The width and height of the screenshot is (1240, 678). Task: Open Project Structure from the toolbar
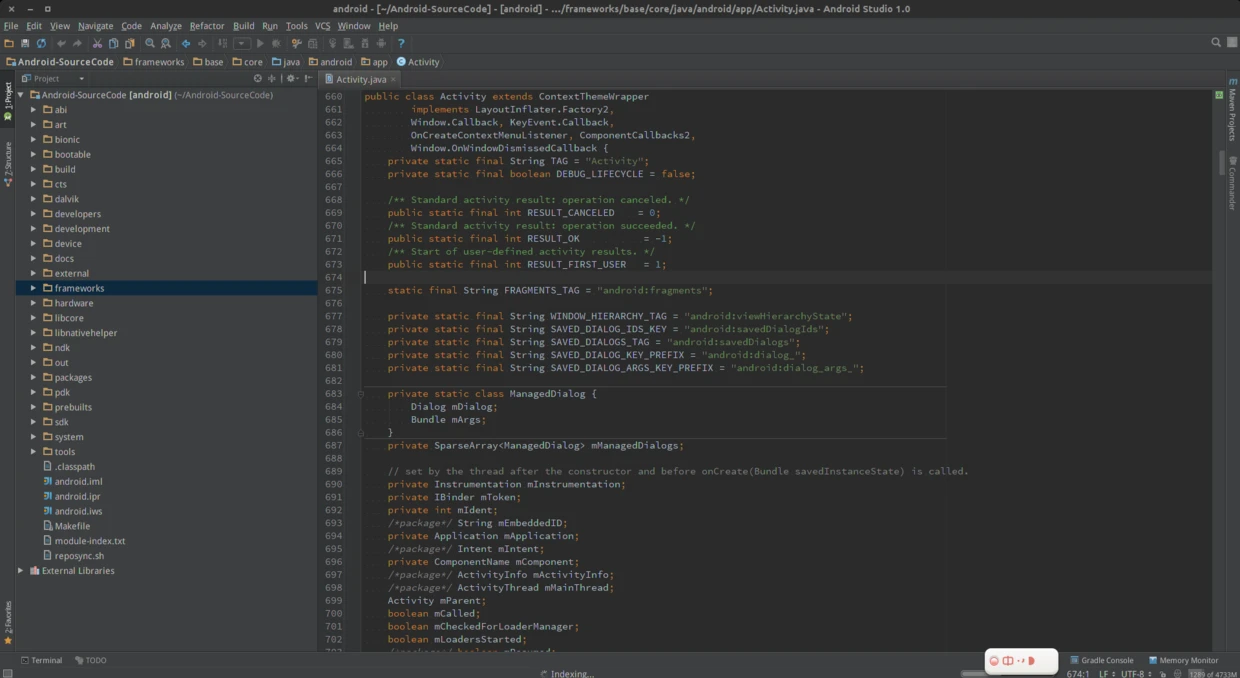click(313, 43)
